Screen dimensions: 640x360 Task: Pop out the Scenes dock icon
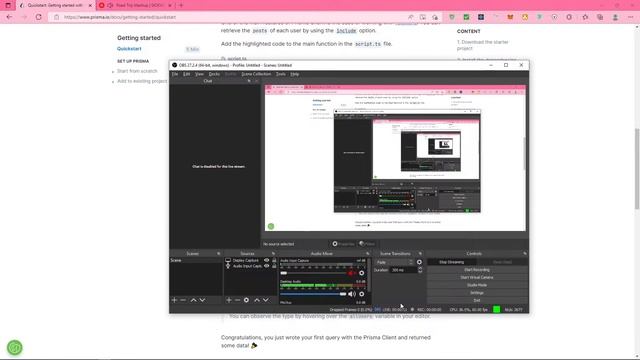point(218,253)
